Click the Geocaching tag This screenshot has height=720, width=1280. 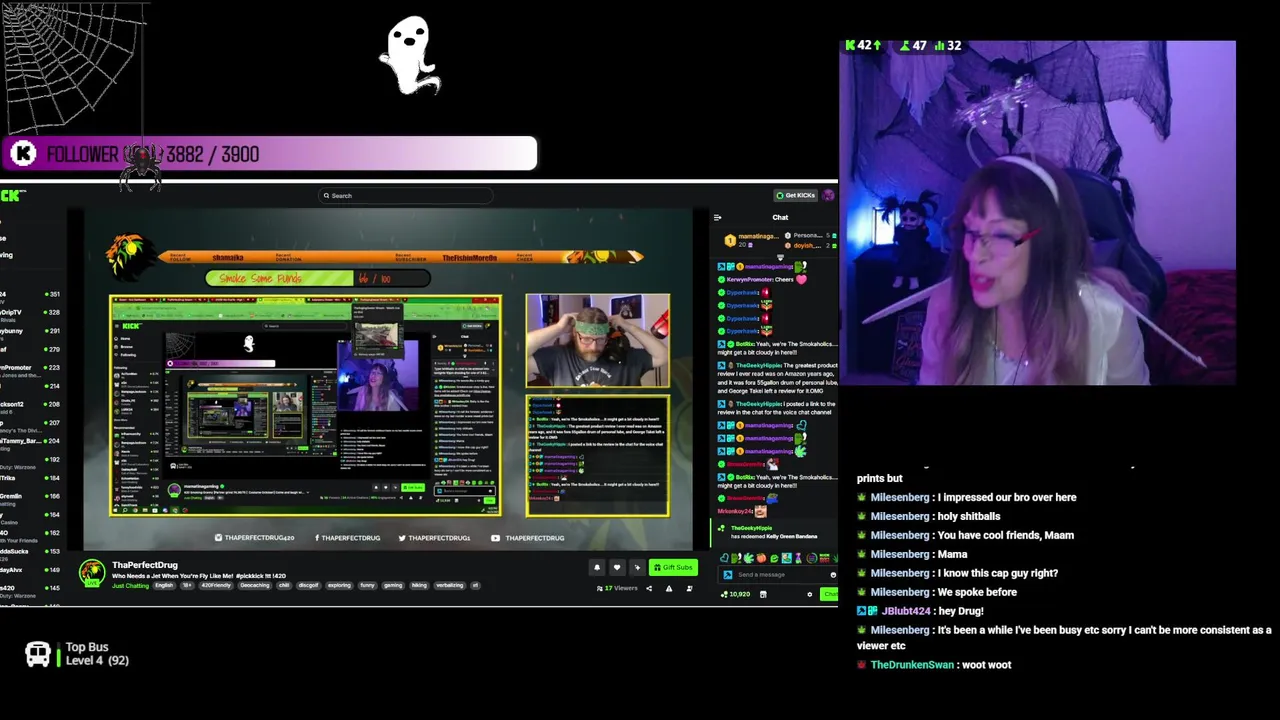254,586
